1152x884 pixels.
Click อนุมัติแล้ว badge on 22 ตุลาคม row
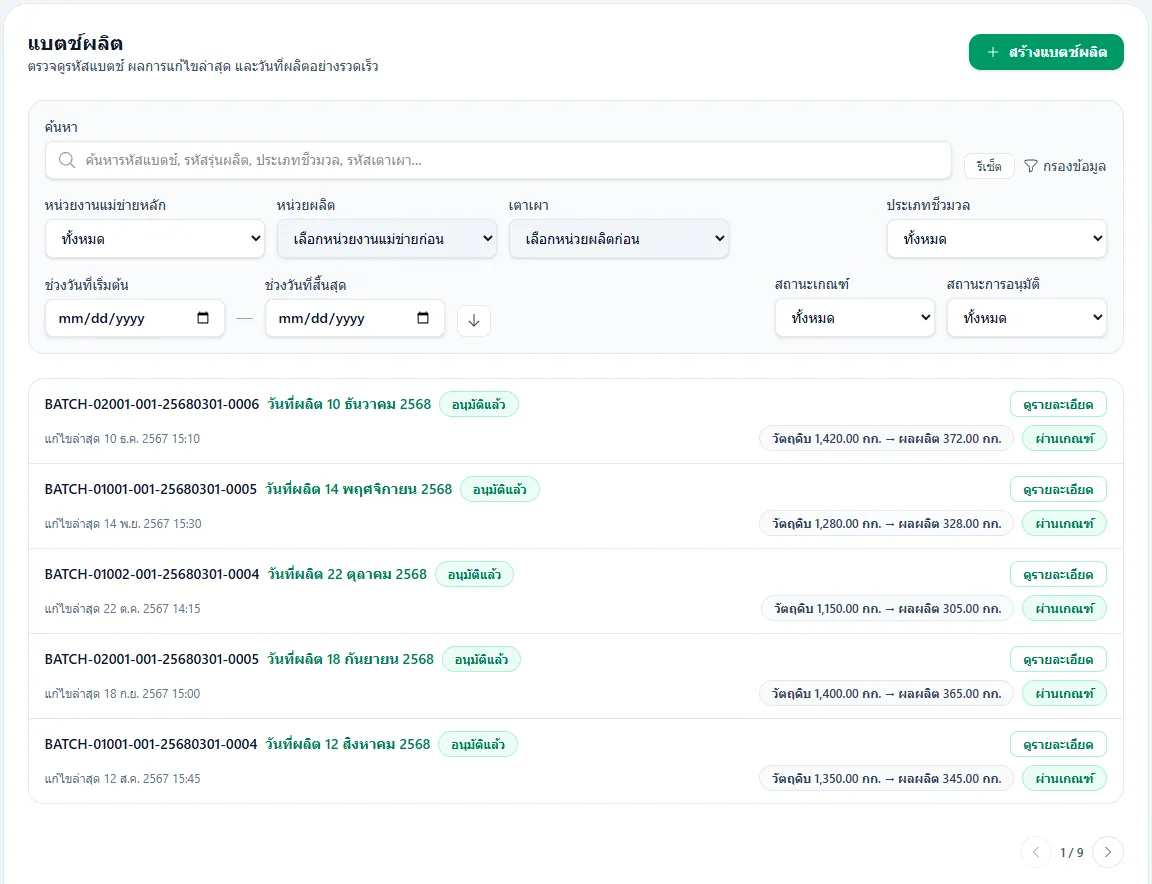(475, 575)
